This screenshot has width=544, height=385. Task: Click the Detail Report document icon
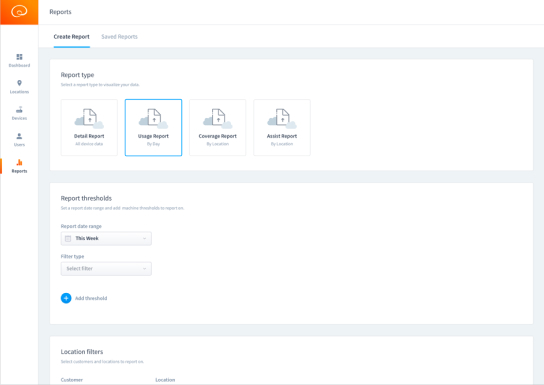point(89,118)
